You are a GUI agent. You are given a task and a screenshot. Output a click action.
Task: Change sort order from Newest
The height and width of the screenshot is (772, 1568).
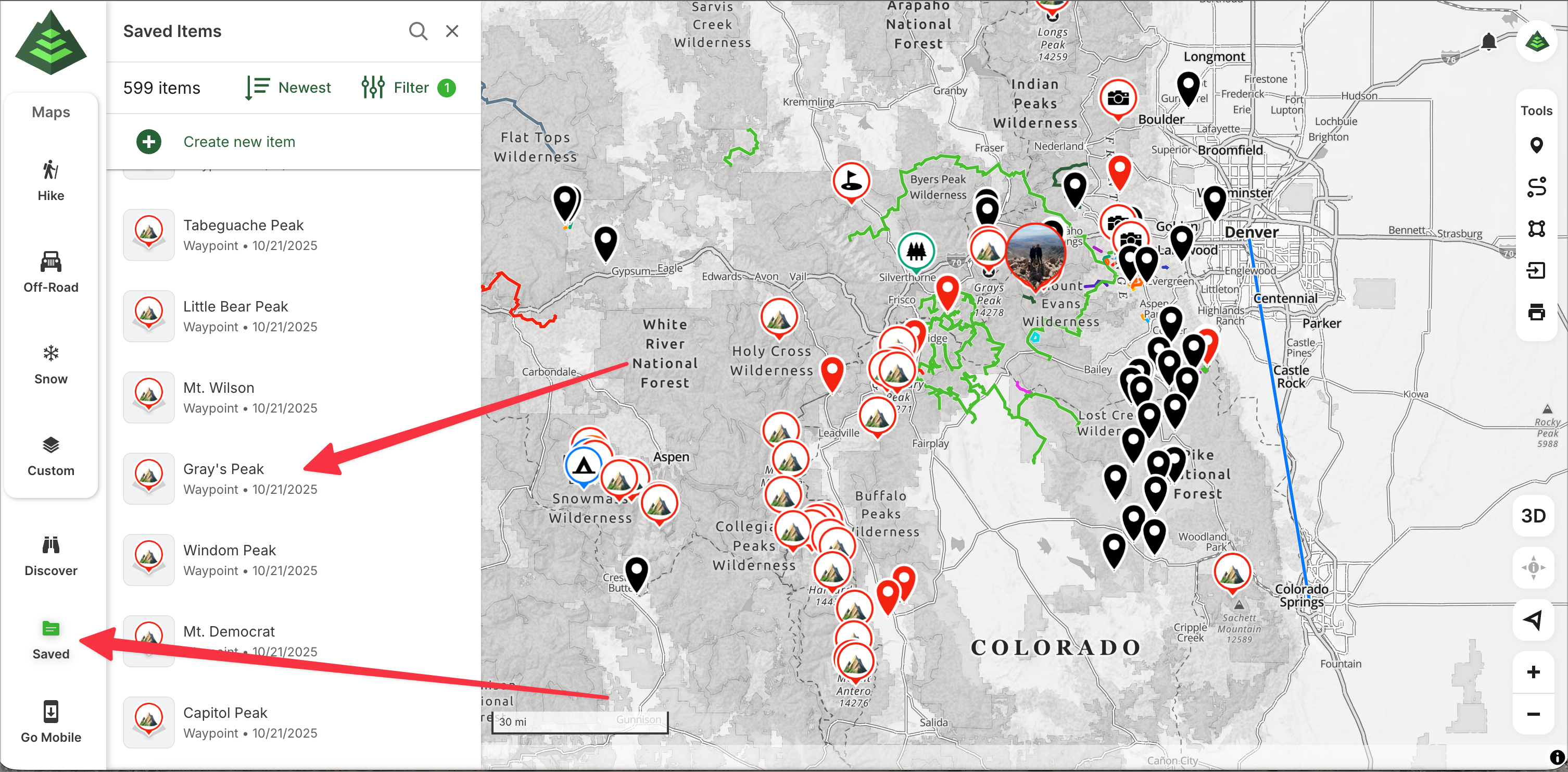[x=288, y=88]
